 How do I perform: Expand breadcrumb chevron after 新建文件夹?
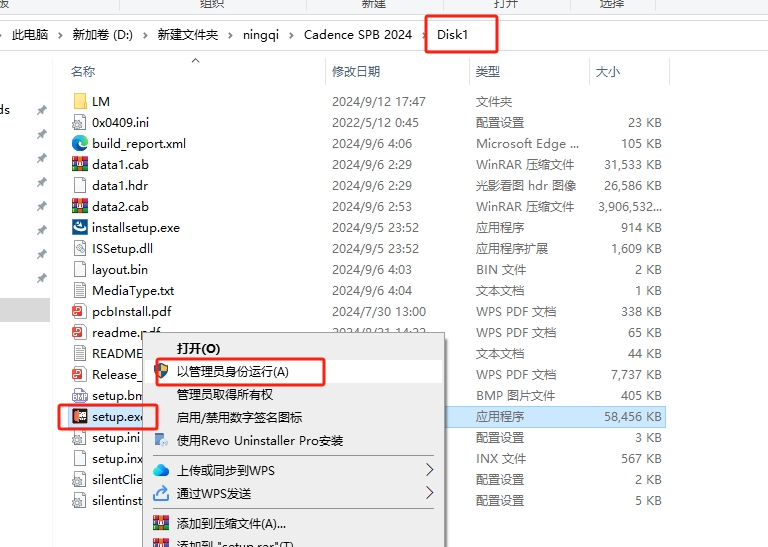click(231, 35)
